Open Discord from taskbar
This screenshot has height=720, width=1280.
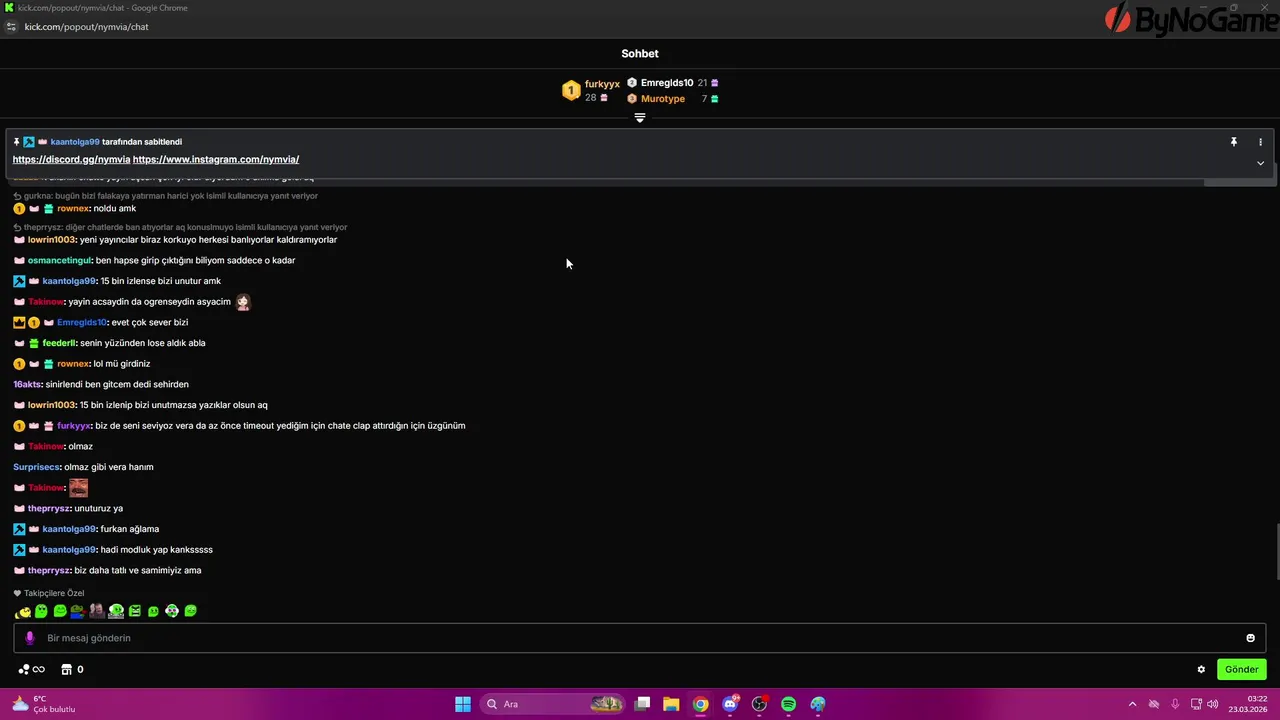pyautogui.click(x=730, y=704)
